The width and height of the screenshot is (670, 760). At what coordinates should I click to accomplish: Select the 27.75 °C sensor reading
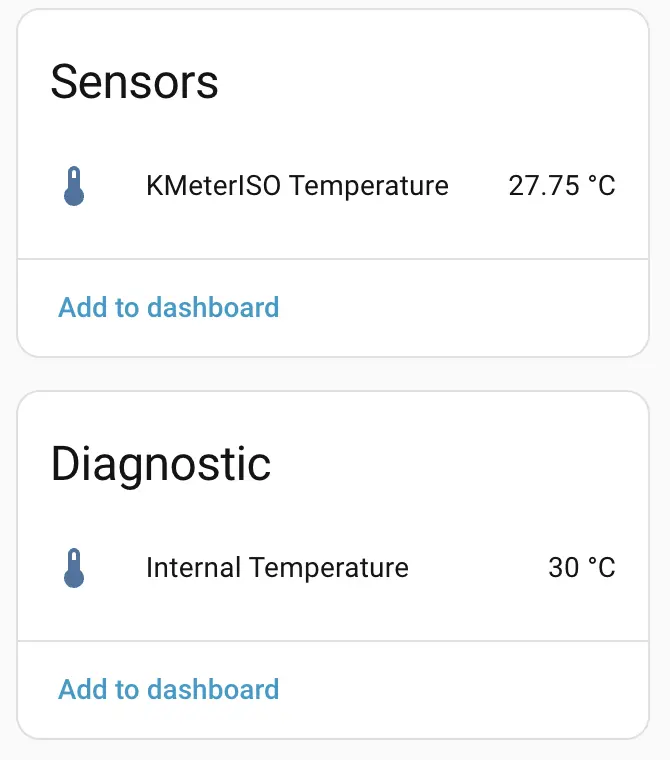click(x=562, y=186)
